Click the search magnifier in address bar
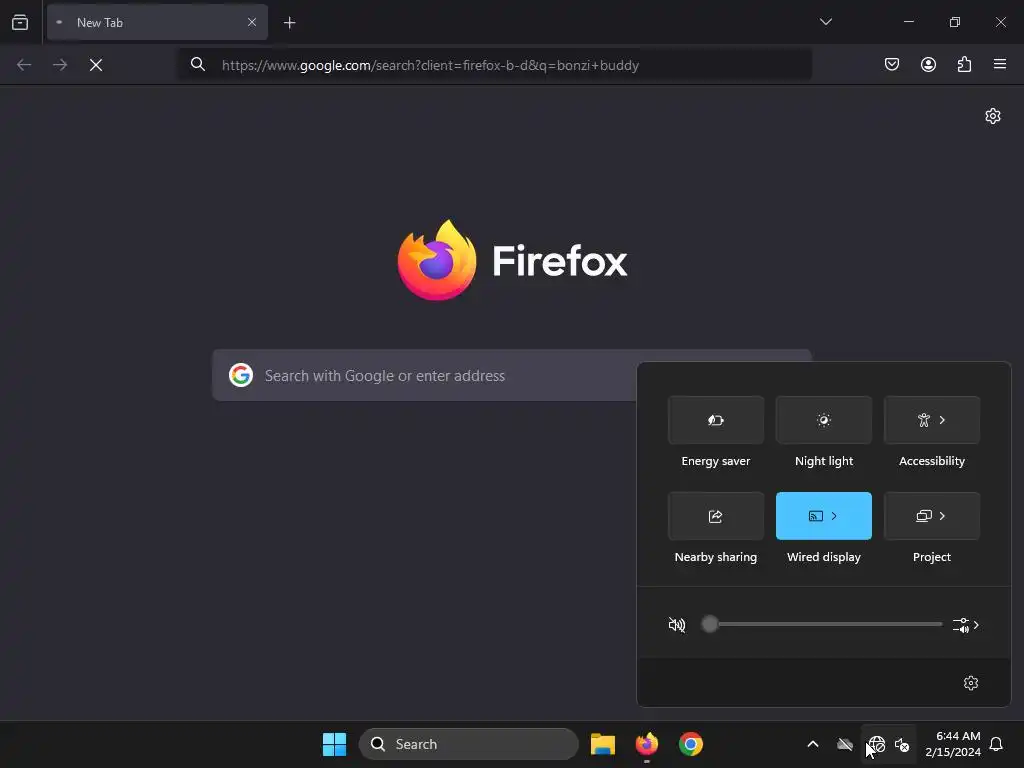Viewport: 1024px width, 768px height. point(198,64)
